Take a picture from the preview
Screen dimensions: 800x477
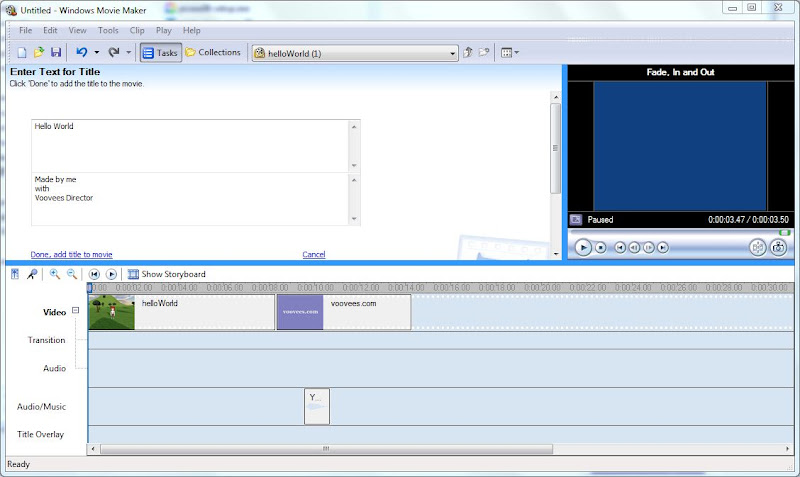click(778, 247)
